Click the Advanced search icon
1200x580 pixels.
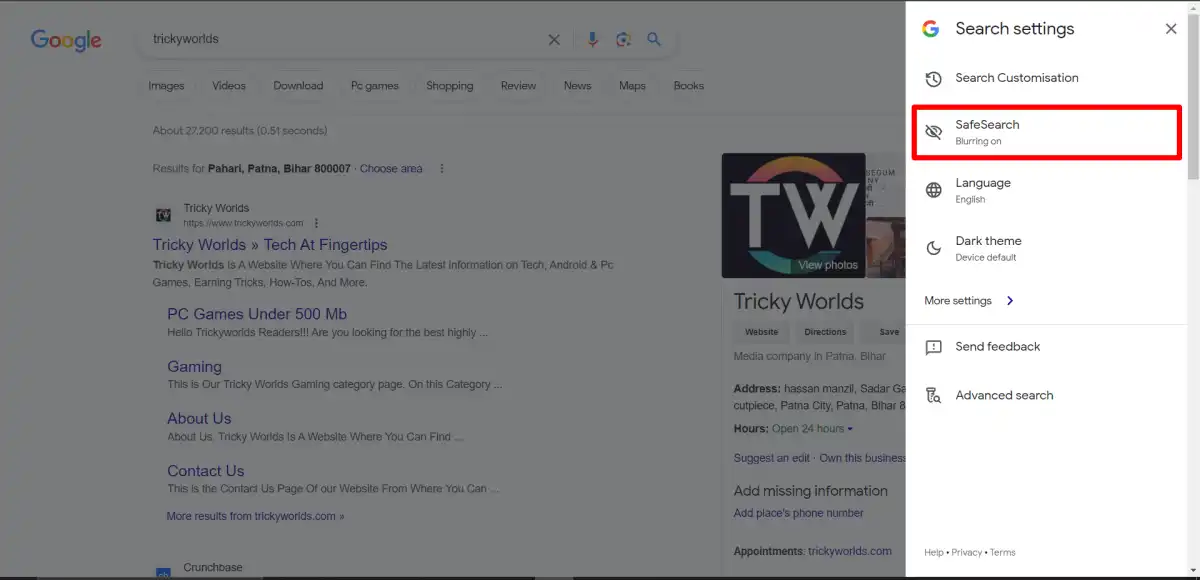click(933, 395)
